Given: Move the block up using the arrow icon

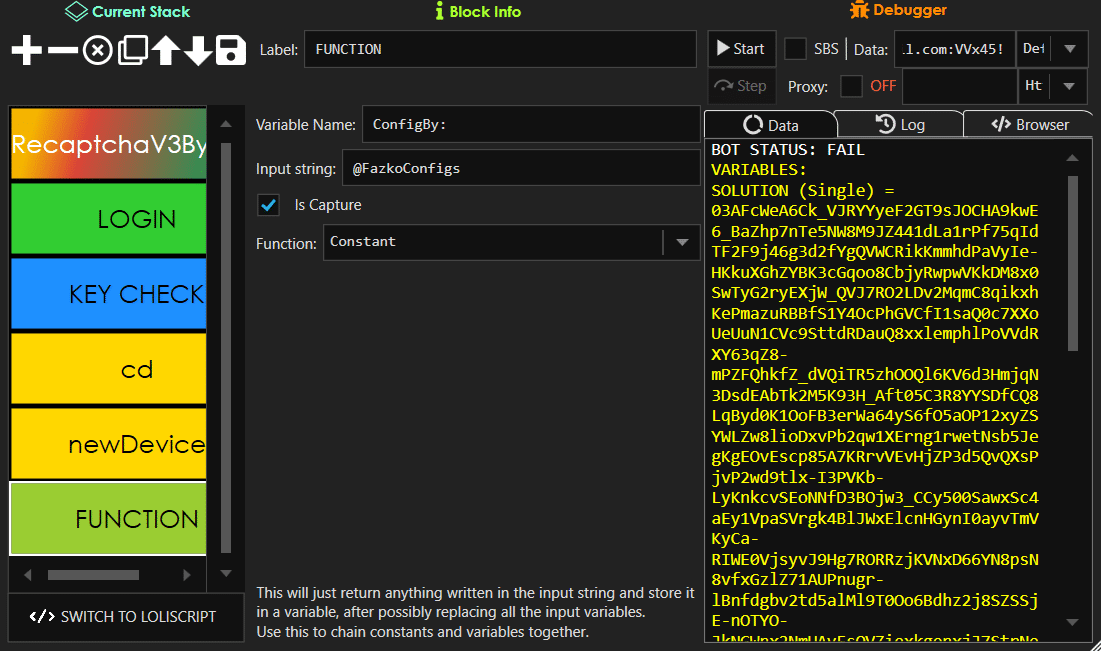Looking at the screenshot, I should [x=165, y=49].
